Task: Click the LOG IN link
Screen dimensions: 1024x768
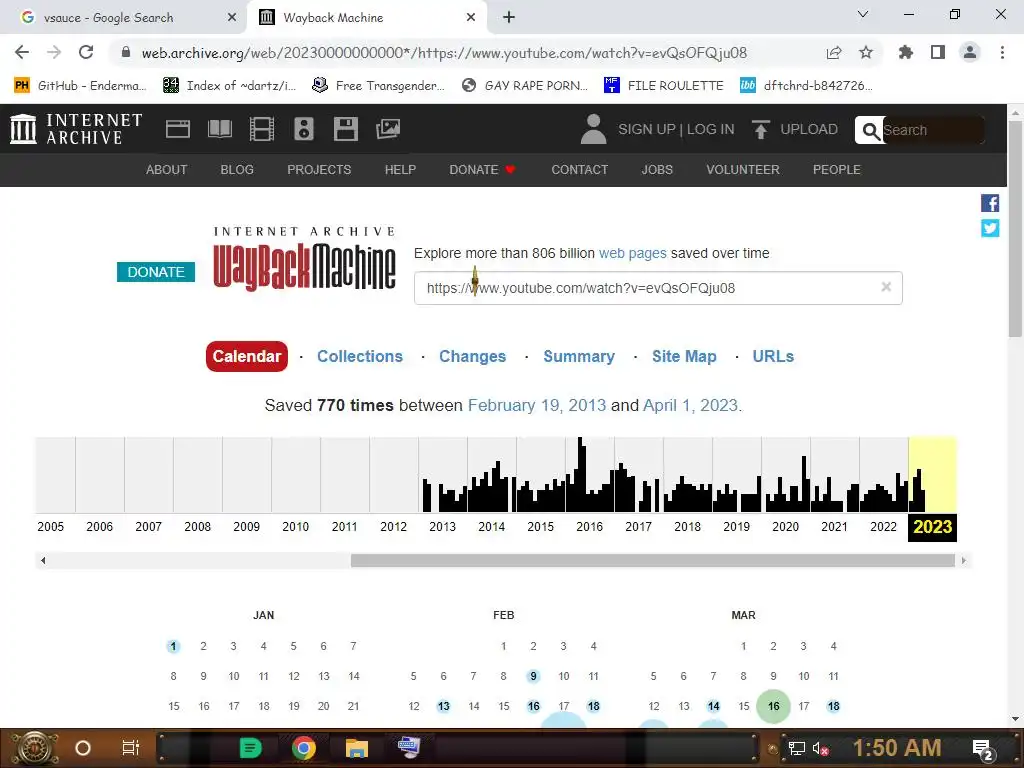Action: (711, 129)
